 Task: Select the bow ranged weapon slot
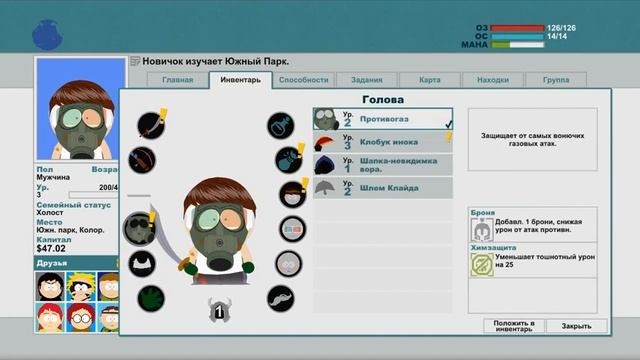142,160
